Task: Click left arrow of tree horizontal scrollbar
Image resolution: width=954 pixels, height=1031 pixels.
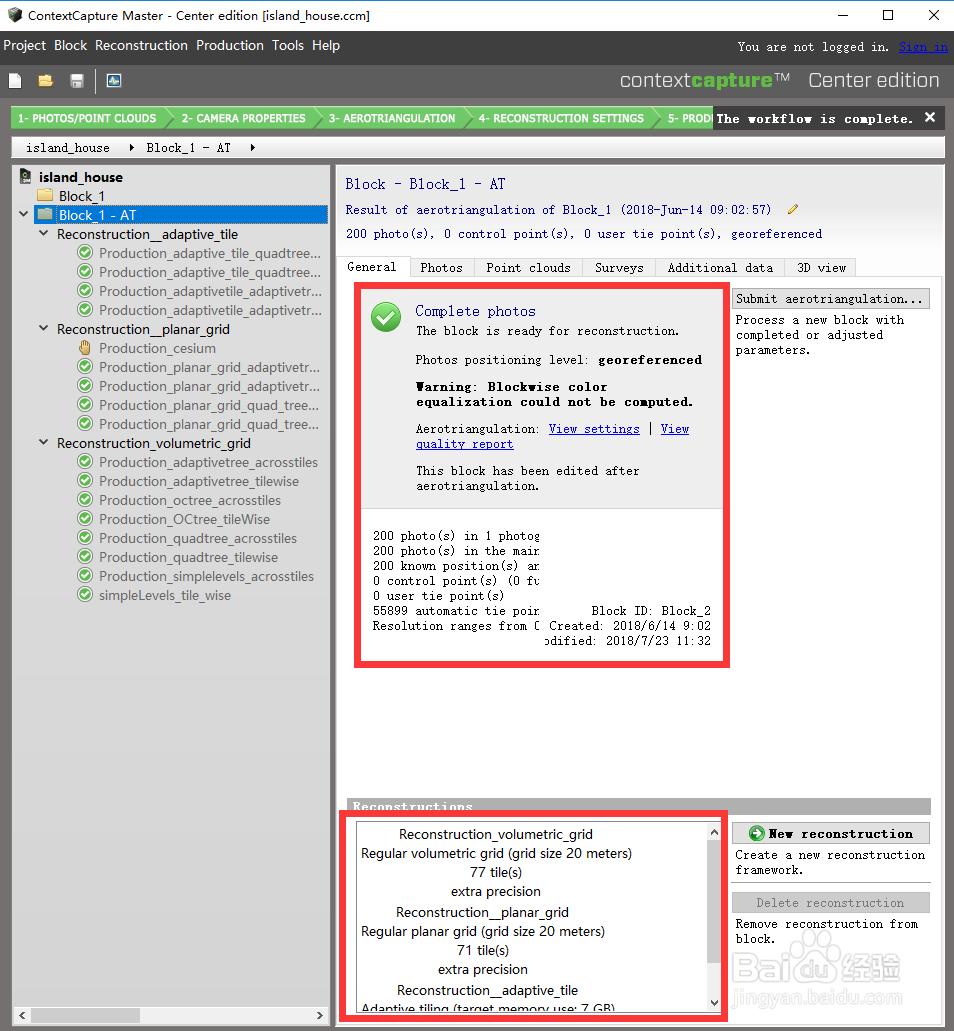Action: pos(22,1015)
